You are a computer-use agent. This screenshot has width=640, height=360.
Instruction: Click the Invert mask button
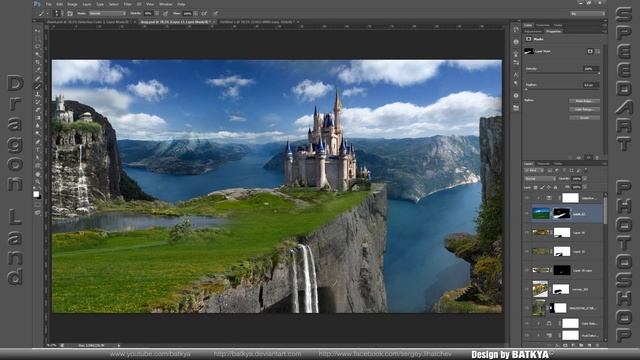pos(584,118)
